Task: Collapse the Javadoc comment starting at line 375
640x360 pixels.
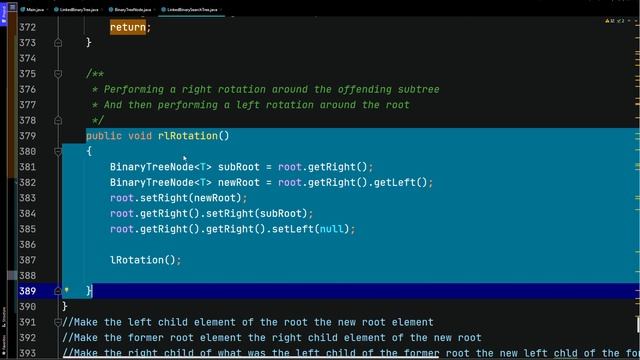Action: coord(58,74)
